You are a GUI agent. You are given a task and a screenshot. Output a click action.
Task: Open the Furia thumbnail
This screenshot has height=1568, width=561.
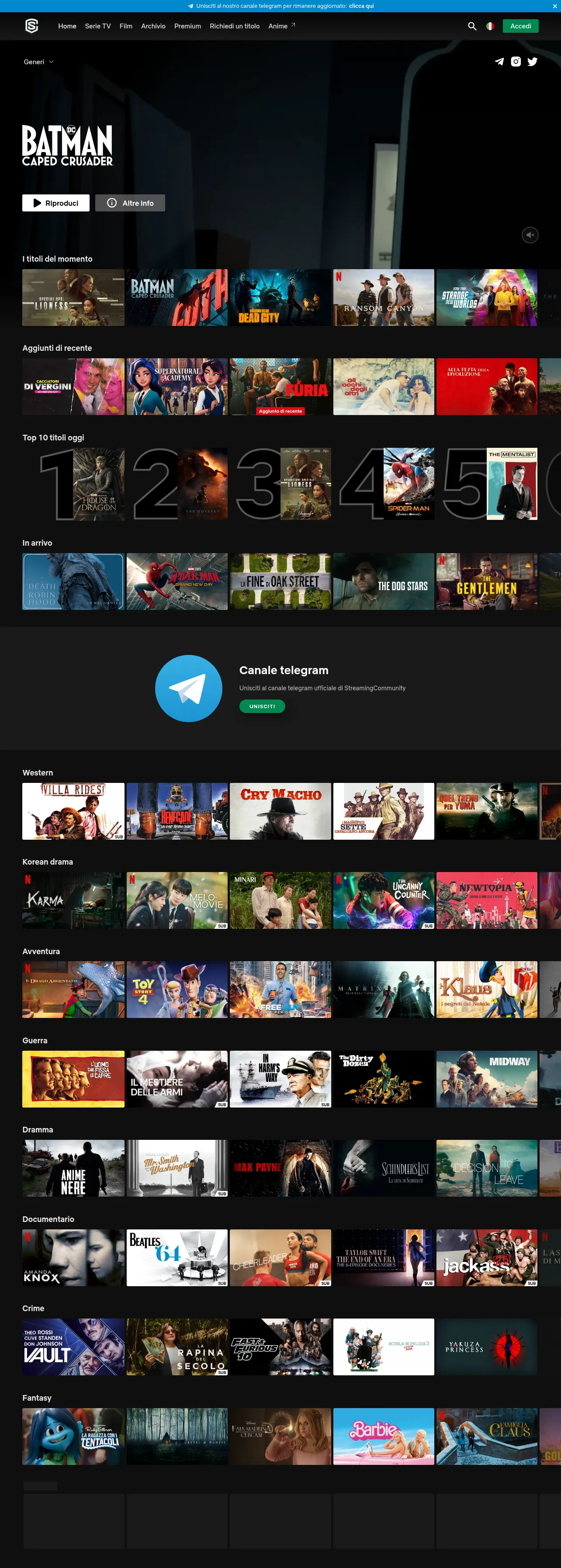pyautogui.click(x=280, y=387)
